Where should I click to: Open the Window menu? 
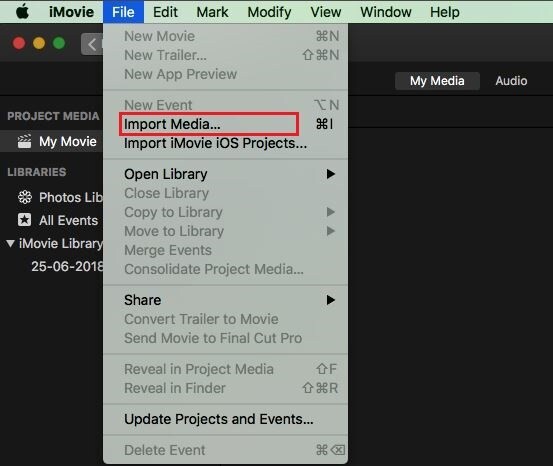coord(385,12)
